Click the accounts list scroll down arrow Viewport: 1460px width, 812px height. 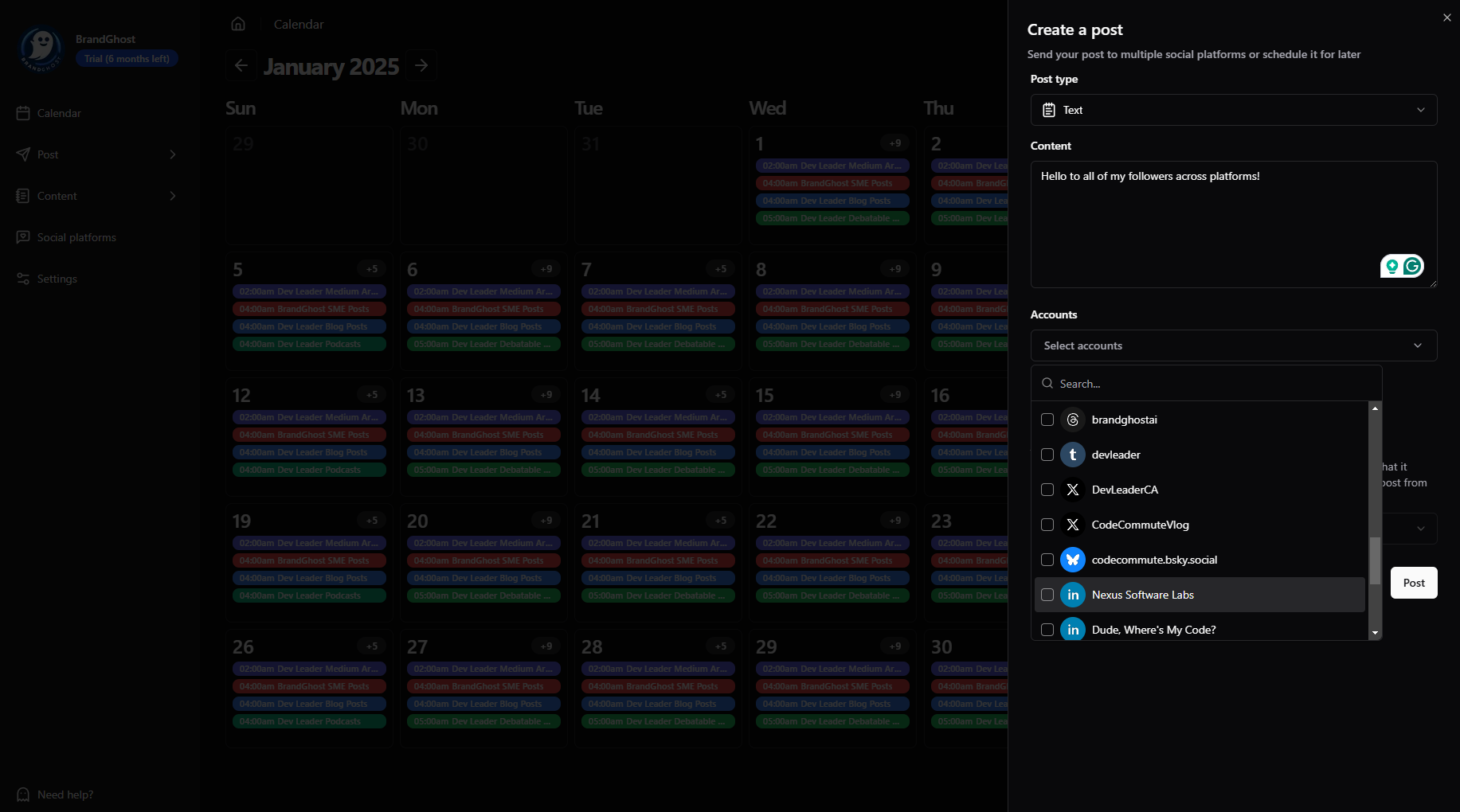coord(1375,634)
